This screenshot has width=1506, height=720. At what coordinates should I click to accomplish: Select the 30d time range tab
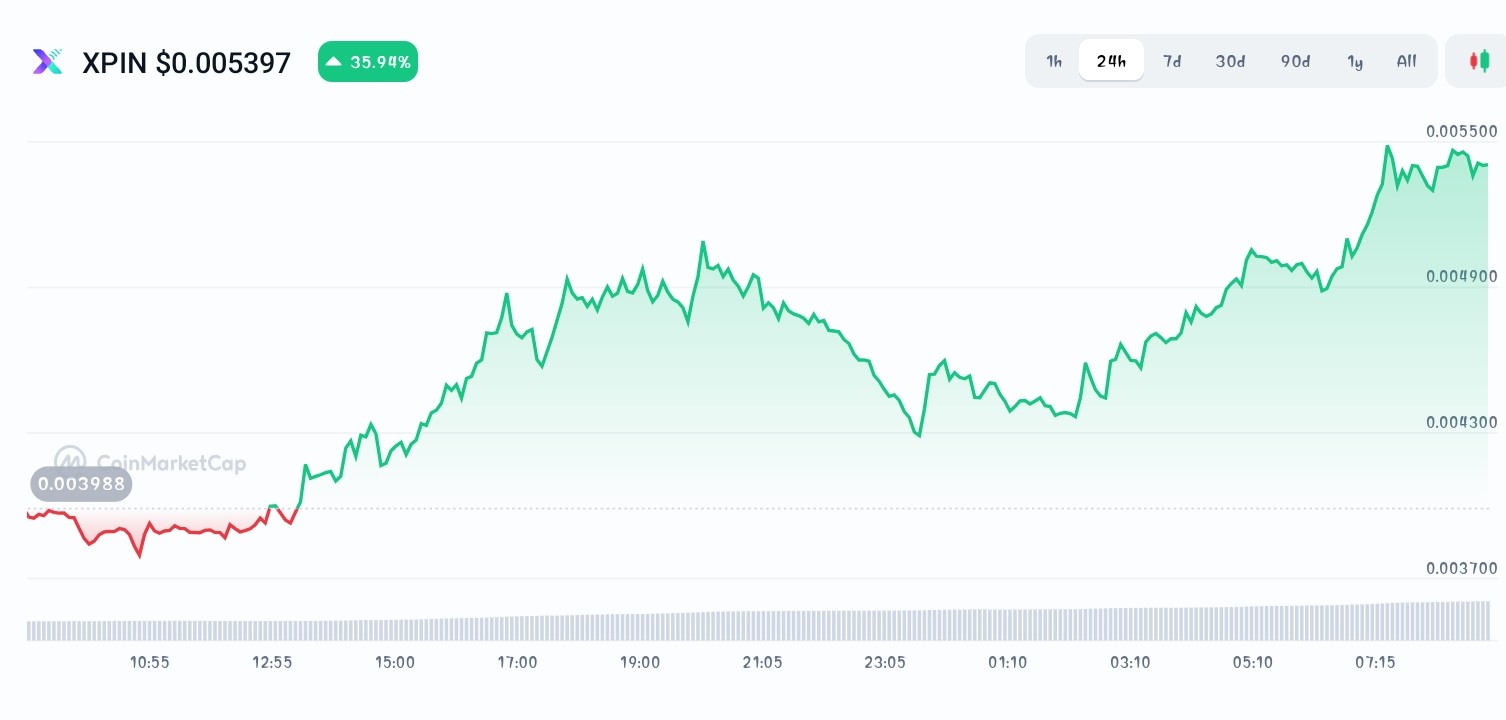tap(1230, 61)
